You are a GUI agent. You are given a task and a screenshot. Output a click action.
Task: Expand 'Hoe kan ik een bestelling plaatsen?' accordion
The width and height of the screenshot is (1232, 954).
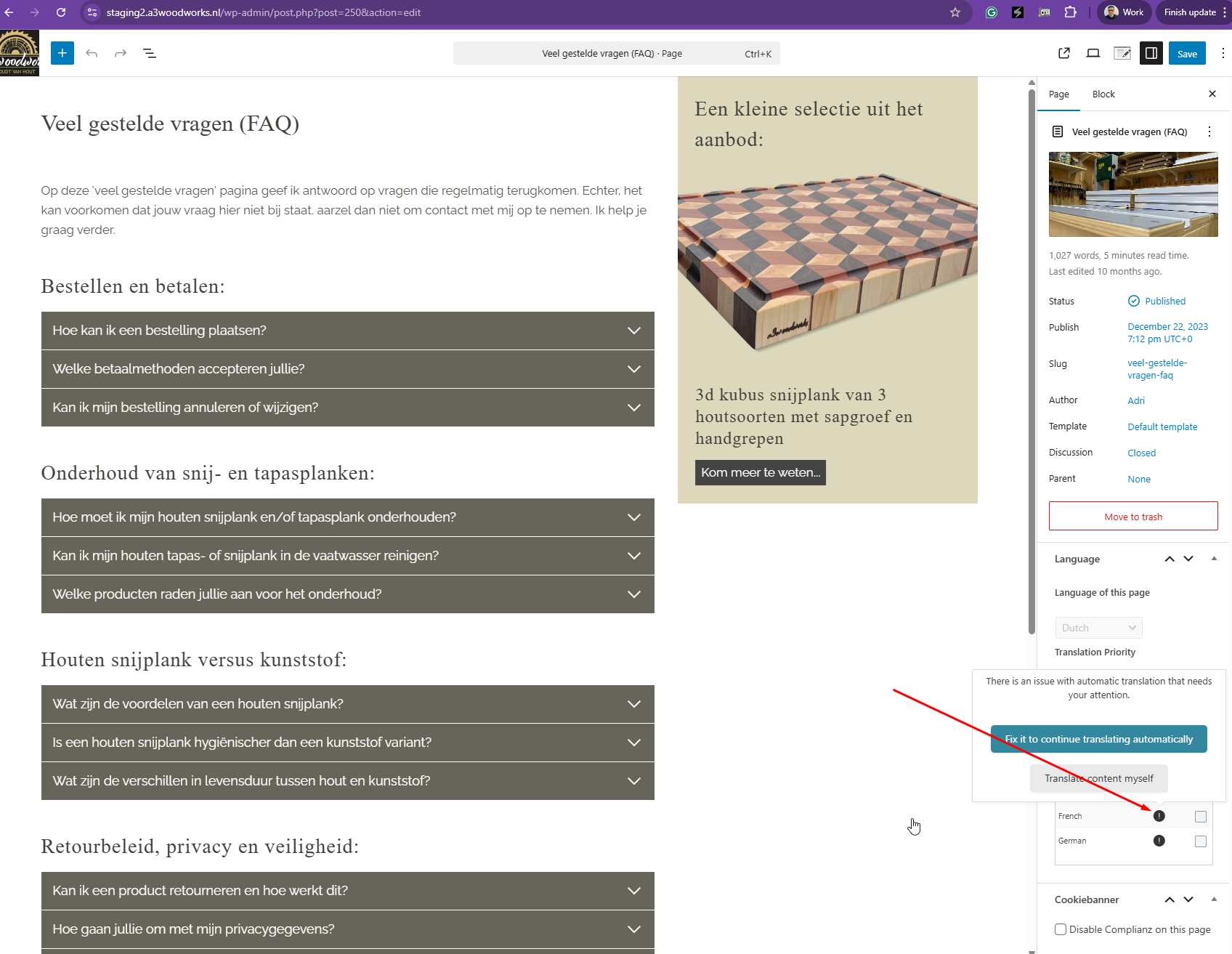tap(347, 331)
